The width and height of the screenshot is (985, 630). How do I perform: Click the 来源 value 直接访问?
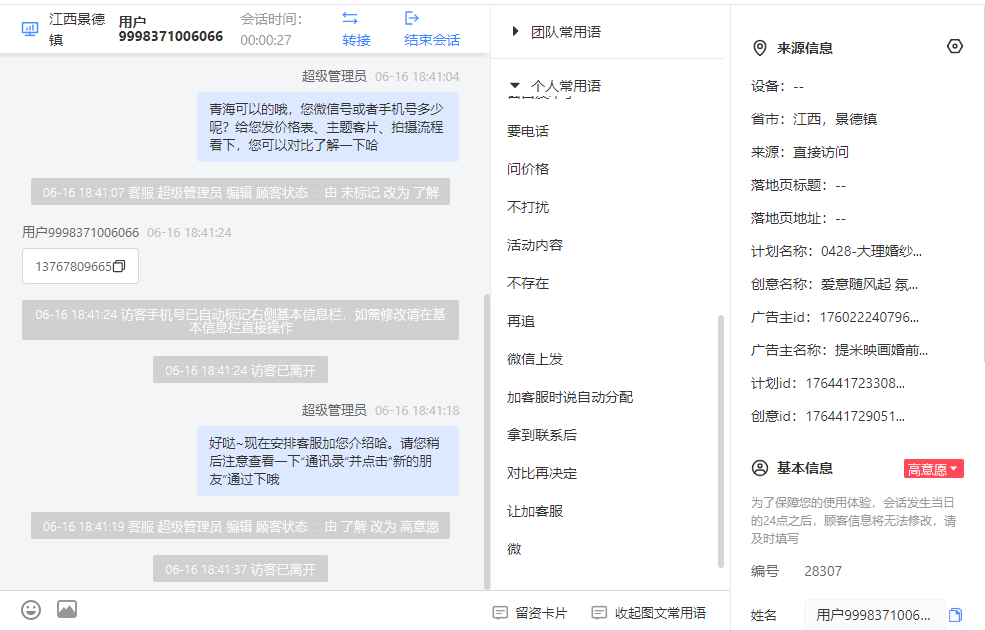[x=820, y=152]
